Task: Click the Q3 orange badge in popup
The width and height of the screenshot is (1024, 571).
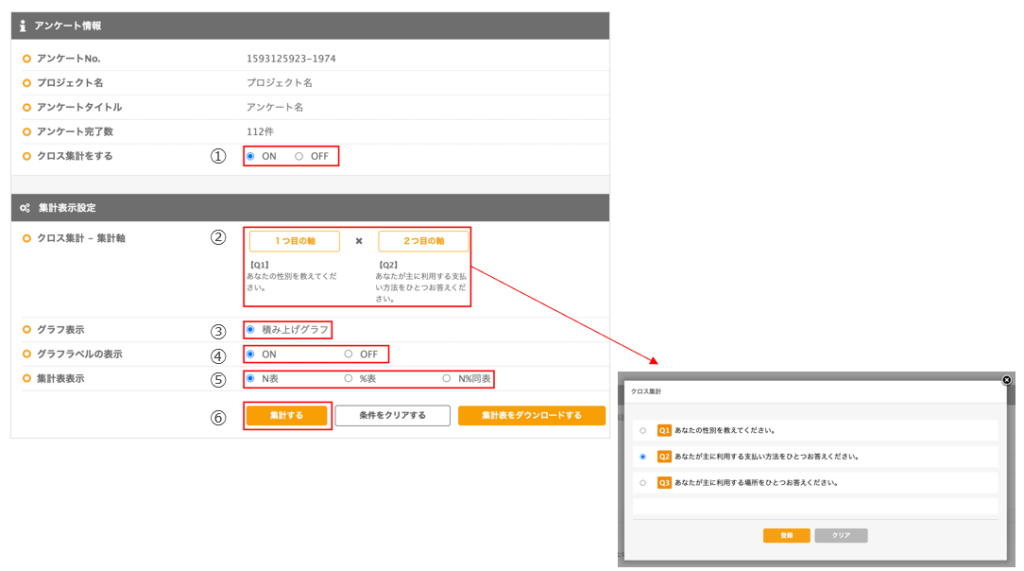Action: (x=664, y=483)
